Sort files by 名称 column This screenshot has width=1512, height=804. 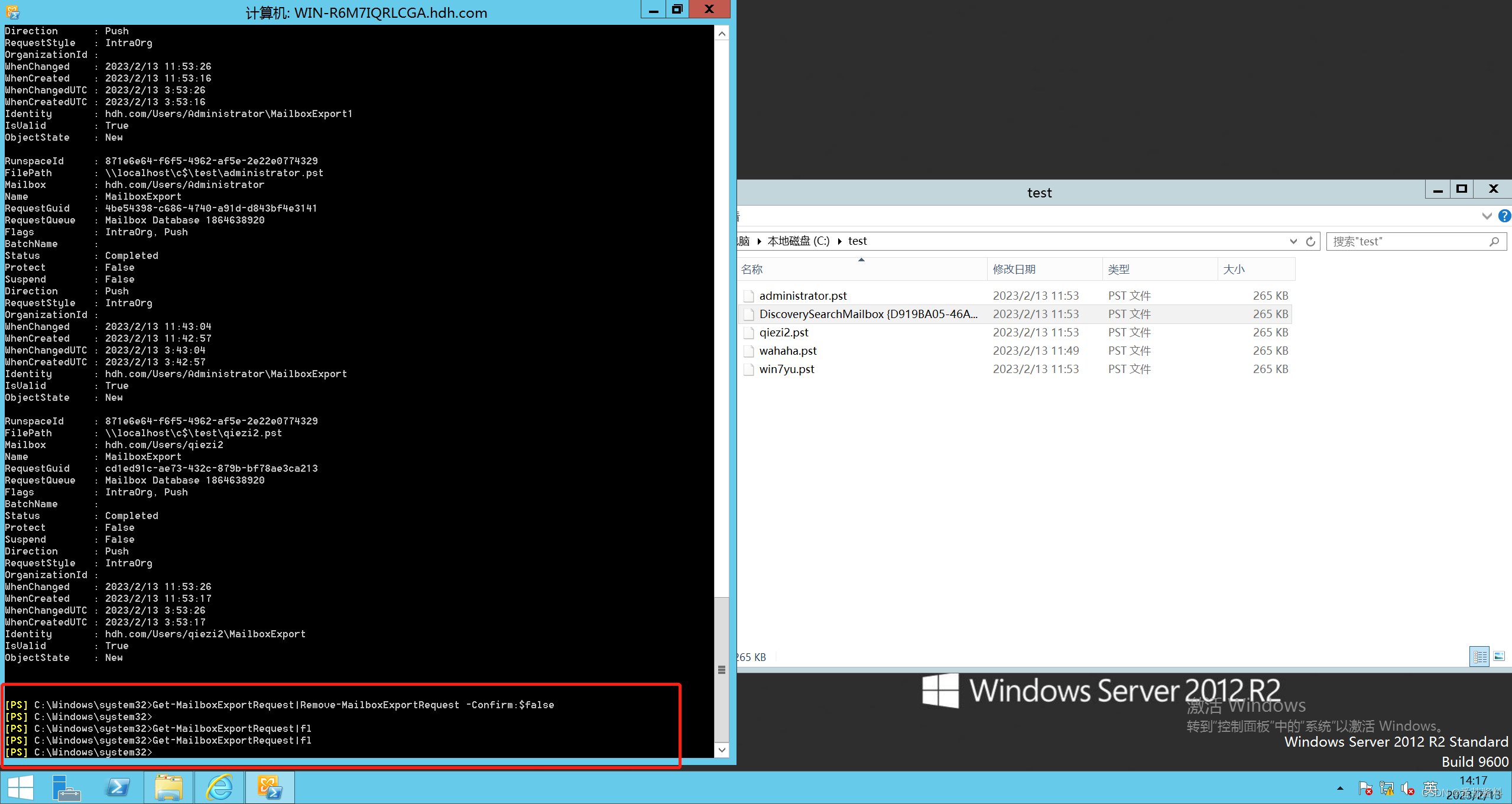[x=863, y=269]
